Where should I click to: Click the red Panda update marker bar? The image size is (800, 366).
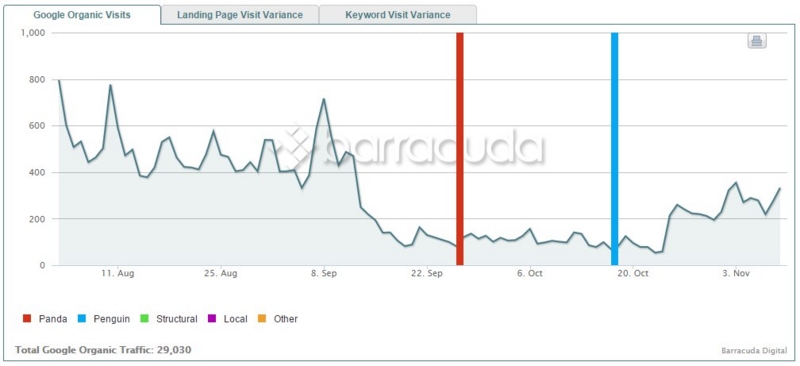pos(460,149)
